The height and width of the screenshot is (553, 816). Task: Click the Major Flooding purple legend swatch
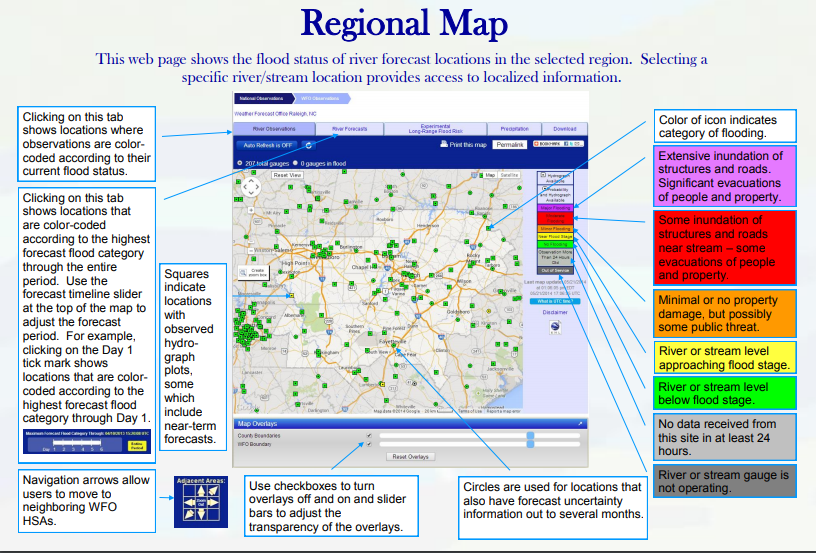pyautogui.click(x=555, y=208)
